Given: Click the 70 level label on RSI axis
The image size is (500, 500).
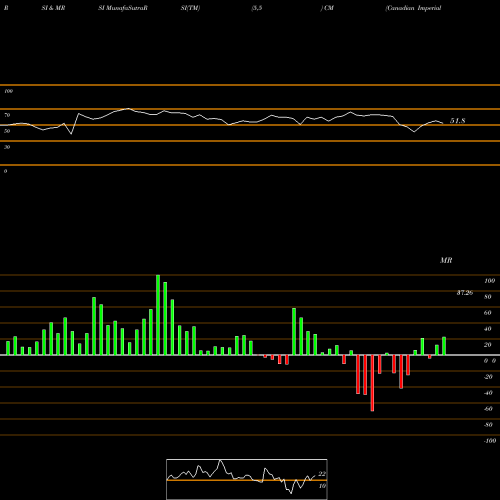Looking at the screenshot, I should [x=7, y=115].
